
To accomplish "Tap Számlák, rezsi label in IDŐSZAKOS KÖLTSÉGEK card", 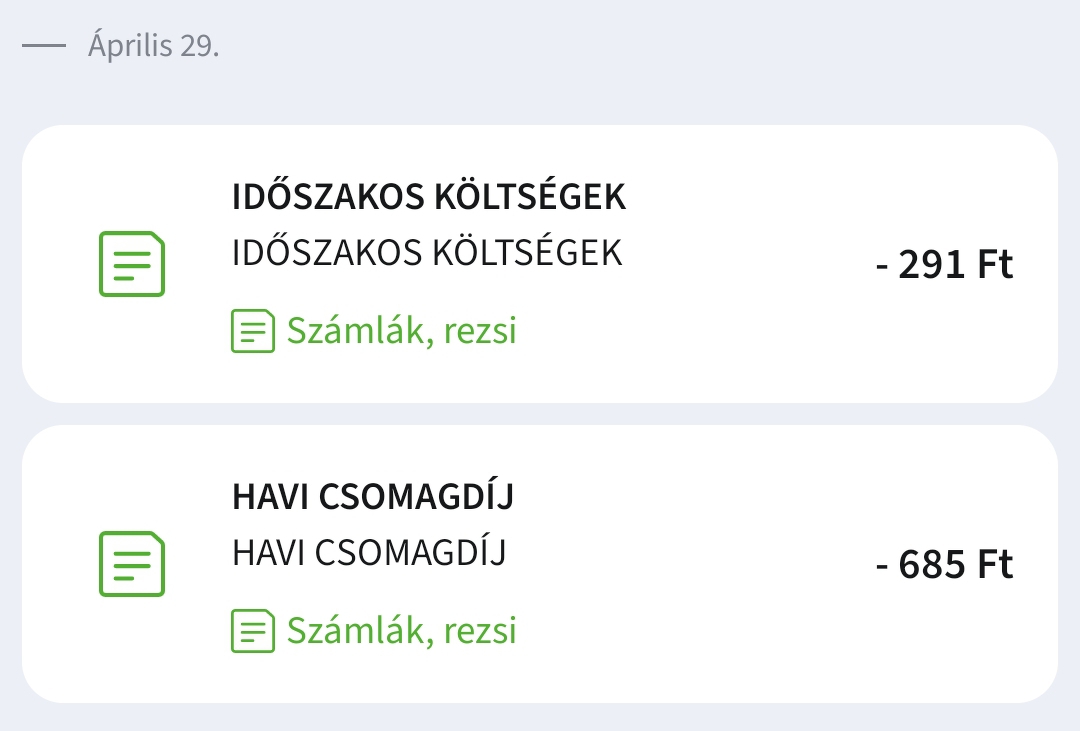I will 401,331.
